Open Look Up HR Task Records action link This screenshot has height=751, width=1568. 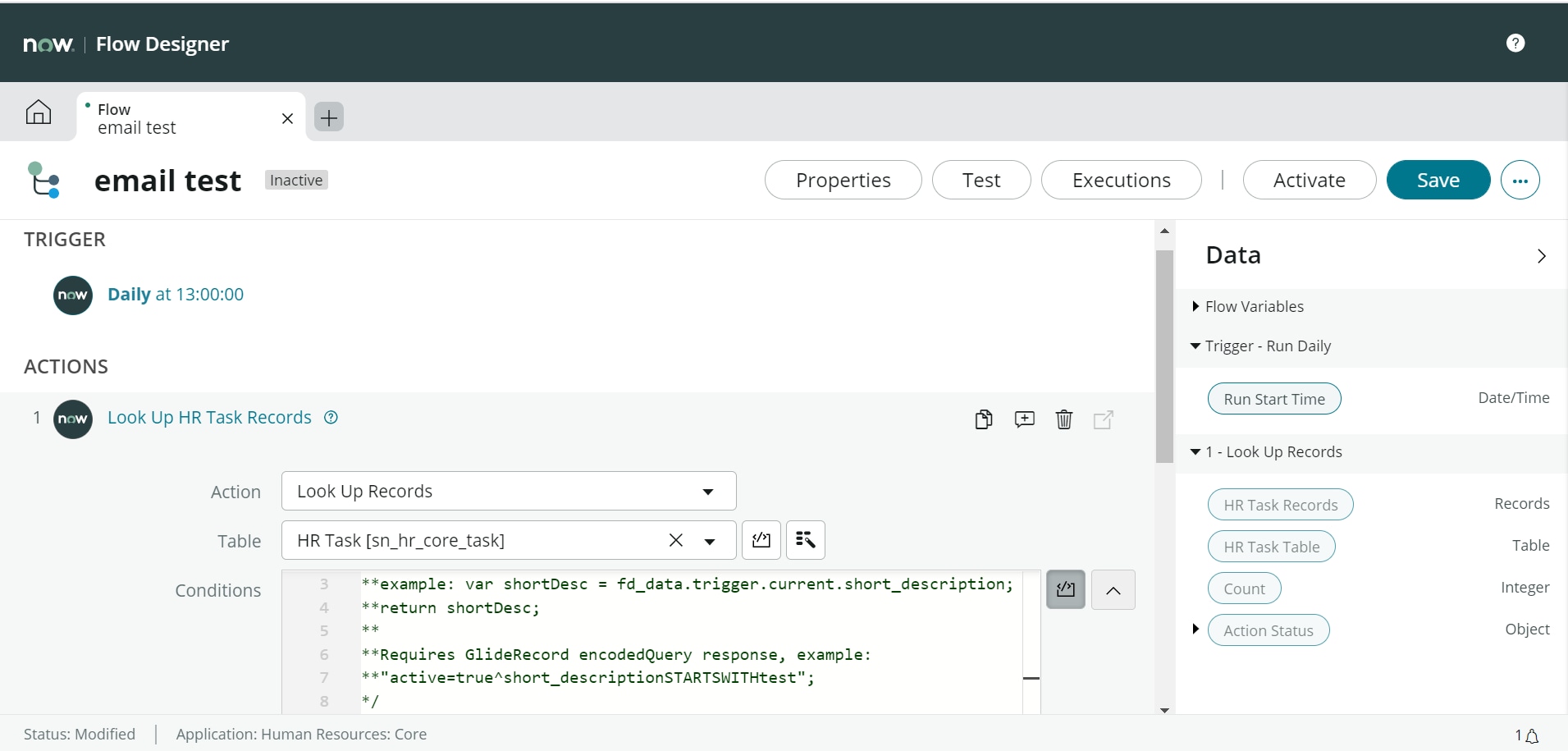pyautogui.click(x=209, y=417)
